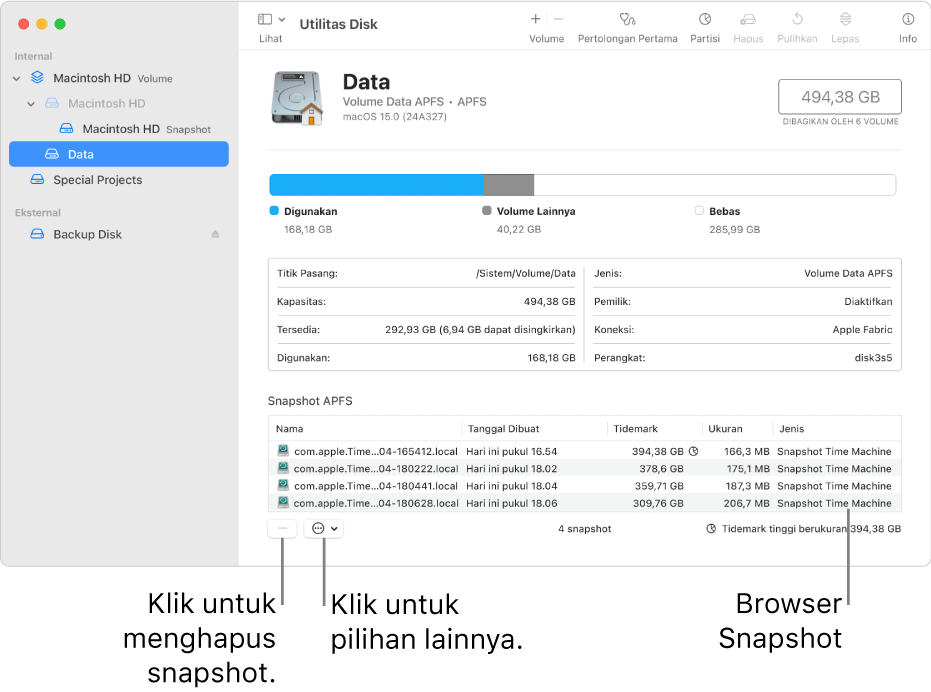The height and width of the screenshot is (692, 931).
Task: Click the clock icon beside Tidemark tinggi
Action: 711,528
